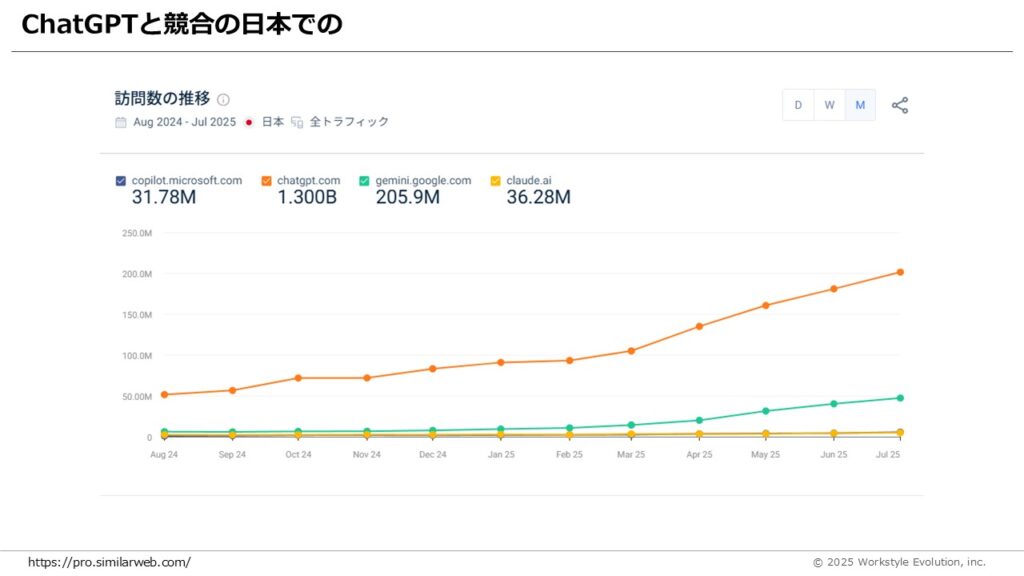This screenshot has height=576, width=1024.
Task: Switch to weekly (W) granularity
Action: tap(829, 105)
